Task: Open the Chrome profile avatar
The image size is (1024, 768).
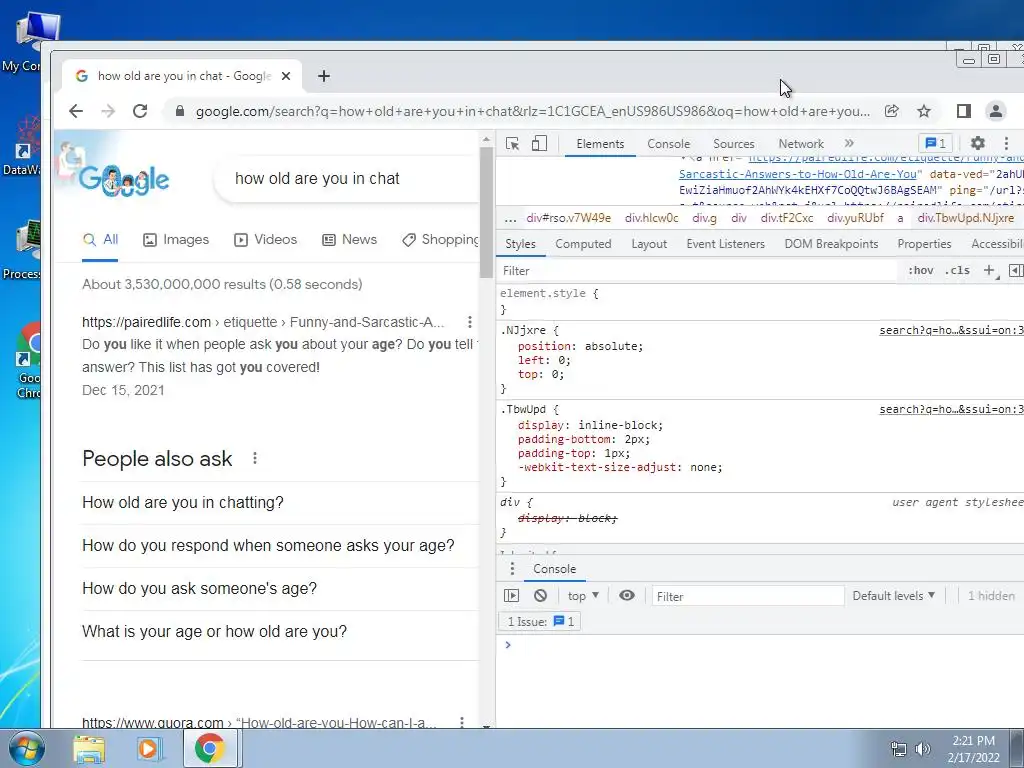Action: tap(995, 111)
